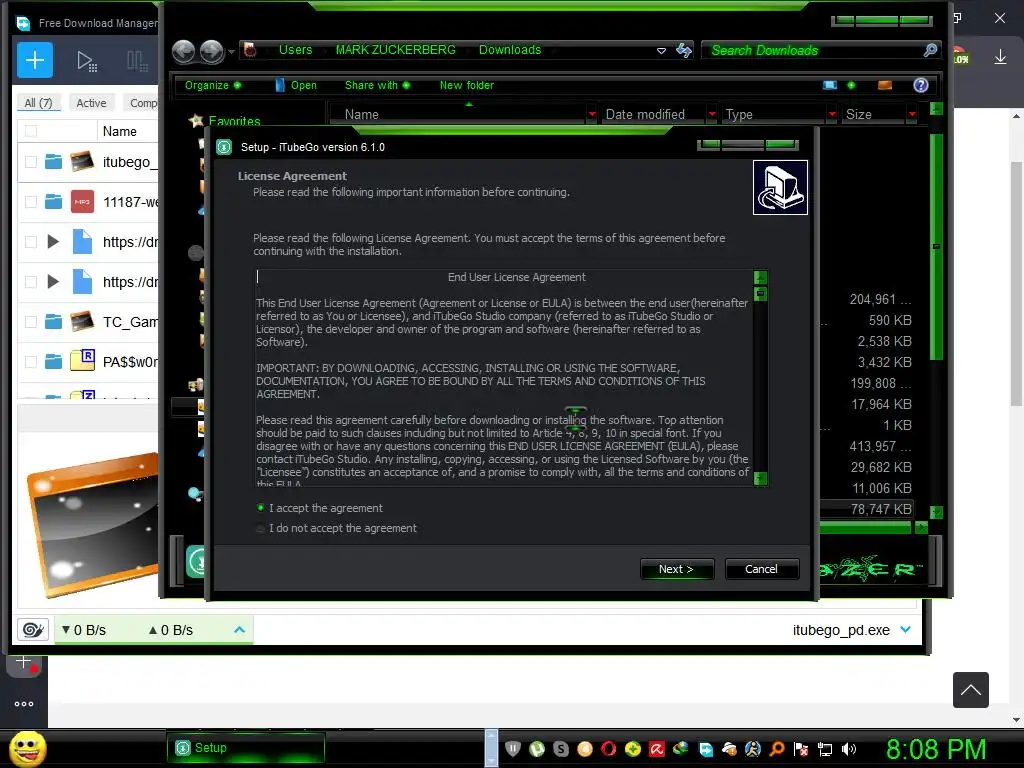Check the box for PA$$w0r row

[x=31, y=361]
